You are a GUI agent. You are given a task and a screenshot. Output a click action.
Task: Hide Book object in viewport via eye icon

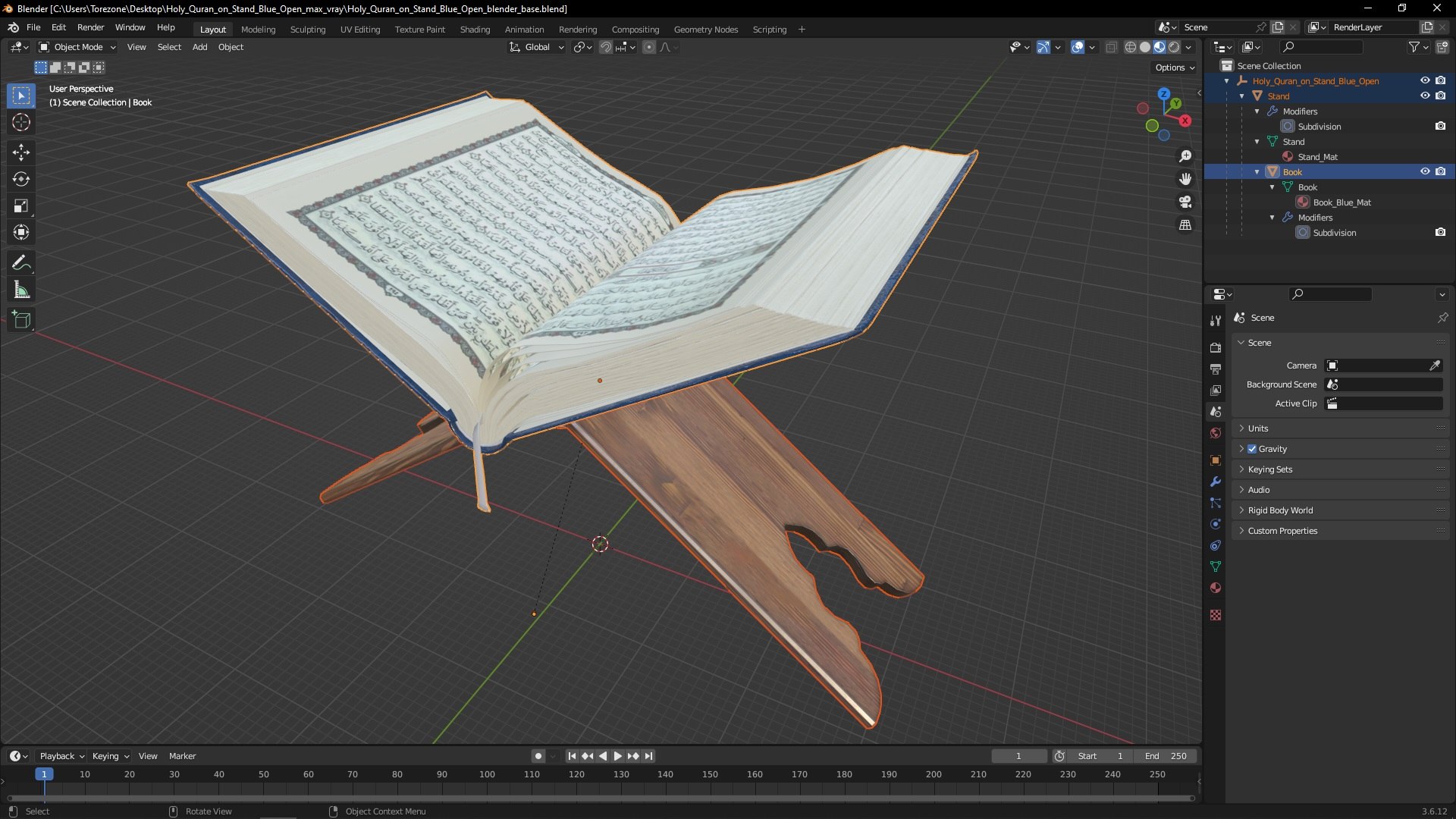pyautogui.click(x=1425, y=171)
